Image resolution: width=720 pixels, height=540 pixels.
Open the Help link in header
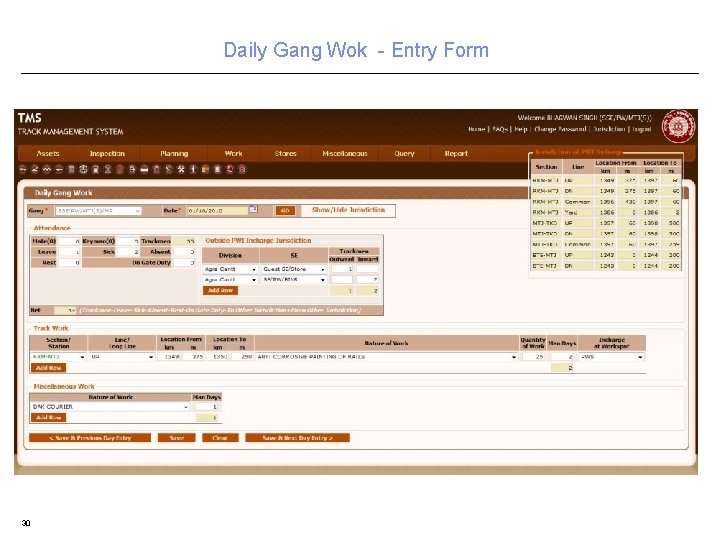521,129
